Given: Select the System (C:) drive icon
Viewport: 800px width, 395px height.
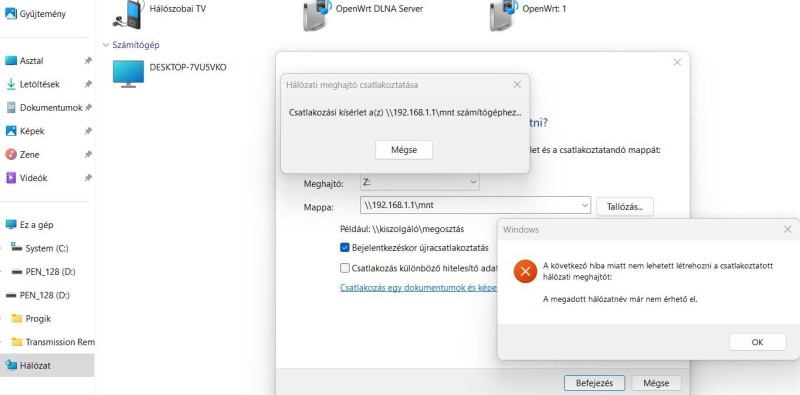Looking at the screenshot, I should pos(16,248).
